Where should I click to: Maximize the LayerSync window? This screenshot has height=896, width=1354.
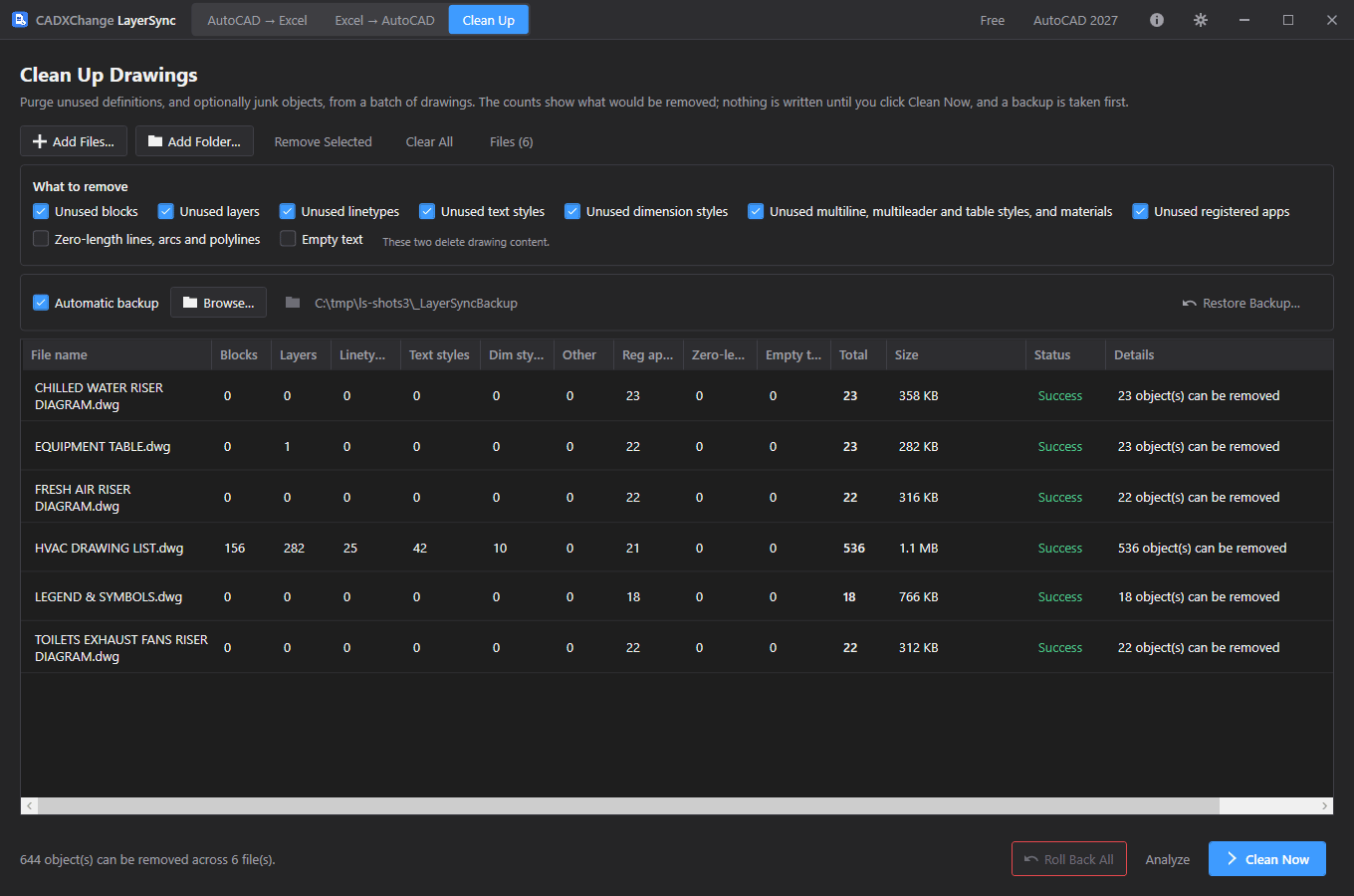(x=1288, y=20)
